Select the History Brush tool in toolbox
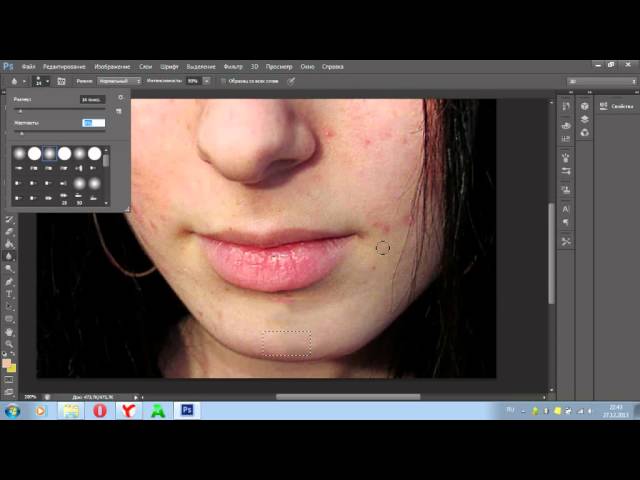The height and width of the screenshot is (480, 640). coord(9,219)
